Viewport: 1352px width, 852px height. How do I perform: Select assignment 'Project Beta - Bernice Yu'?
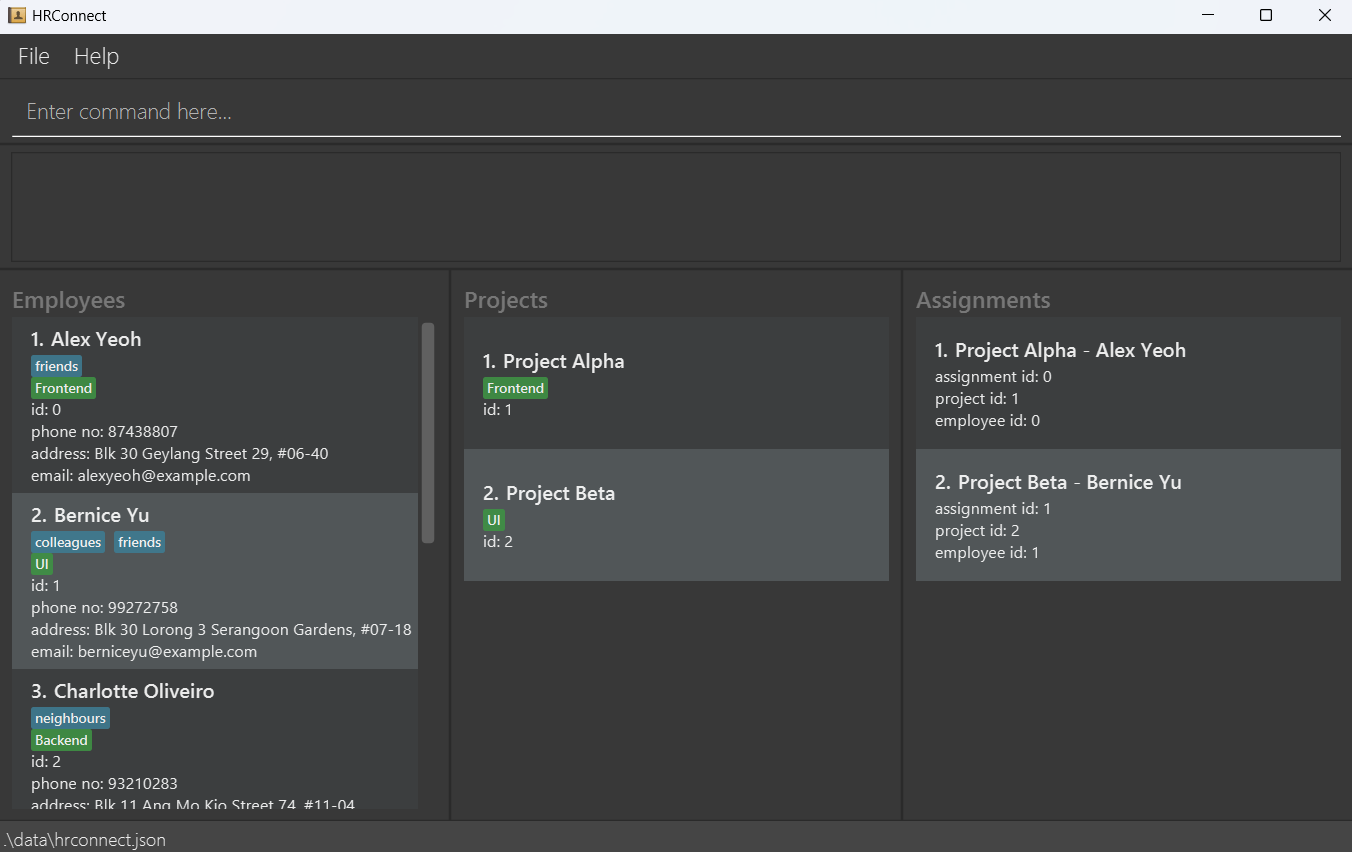1128,515
